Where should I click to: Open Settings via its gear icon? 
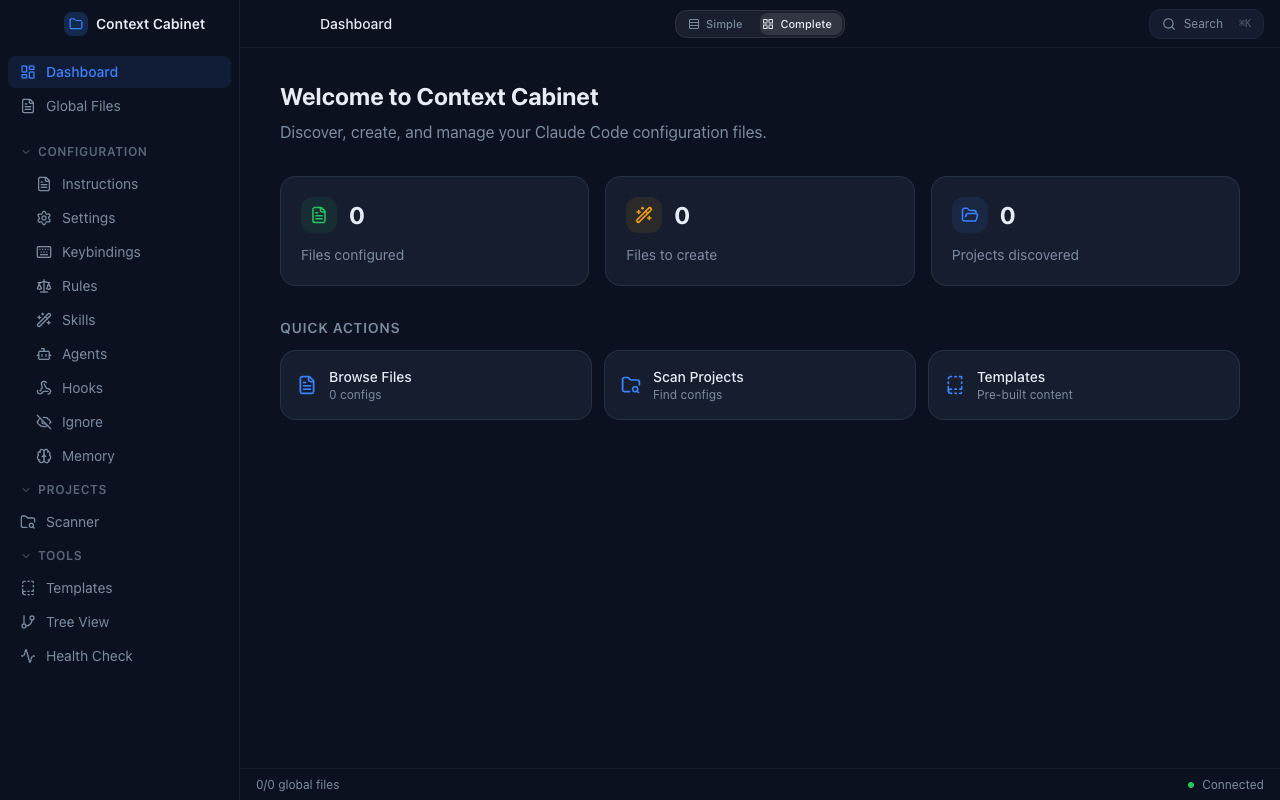coord(43,217)
